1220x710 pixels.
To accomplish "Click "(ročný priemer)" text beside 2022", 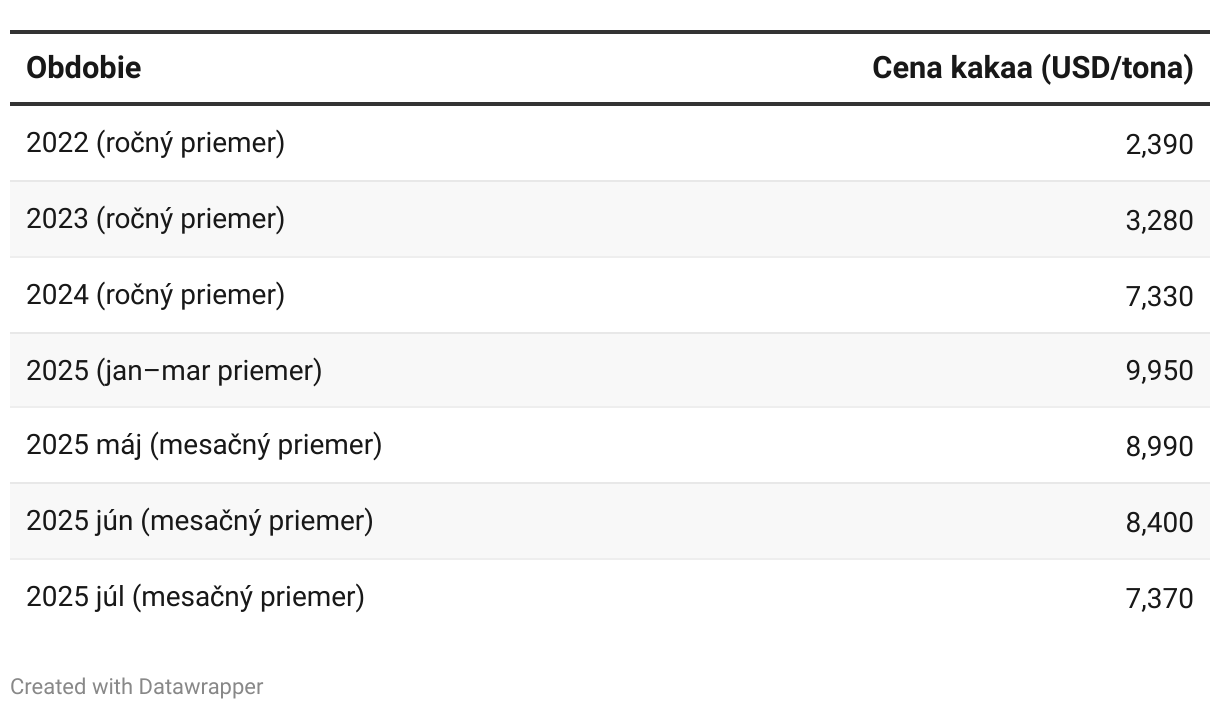I will (x=190, y=143).
